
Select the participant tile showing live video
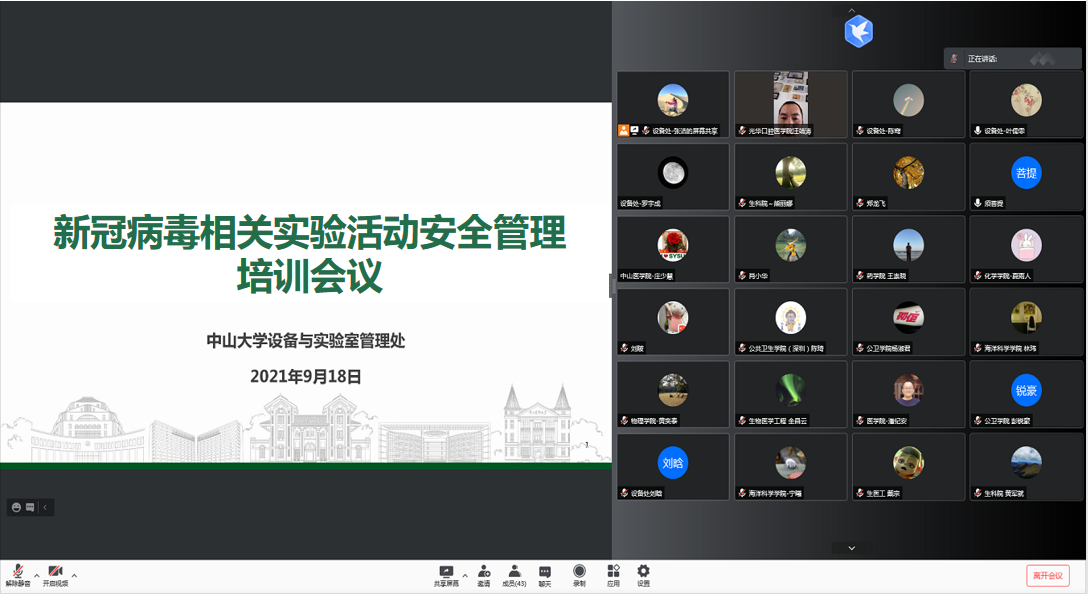tap(790, 103)
